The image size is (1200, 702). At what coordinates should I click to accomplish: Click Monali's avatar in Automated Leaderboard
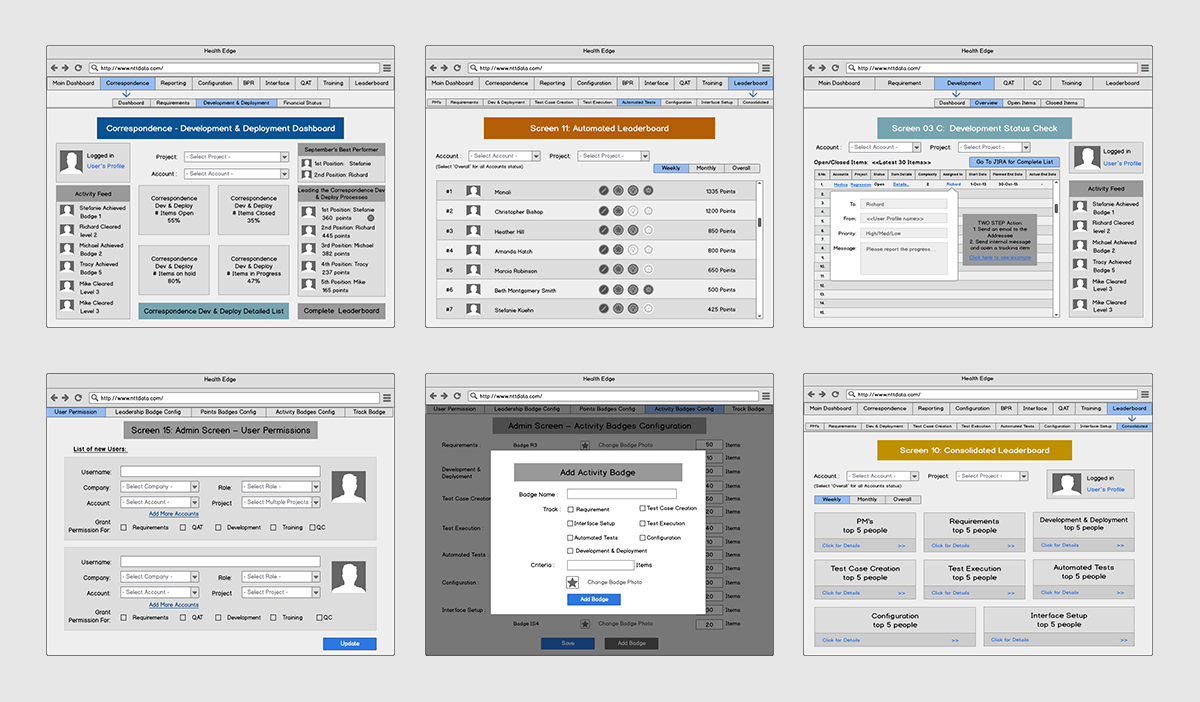473,191
